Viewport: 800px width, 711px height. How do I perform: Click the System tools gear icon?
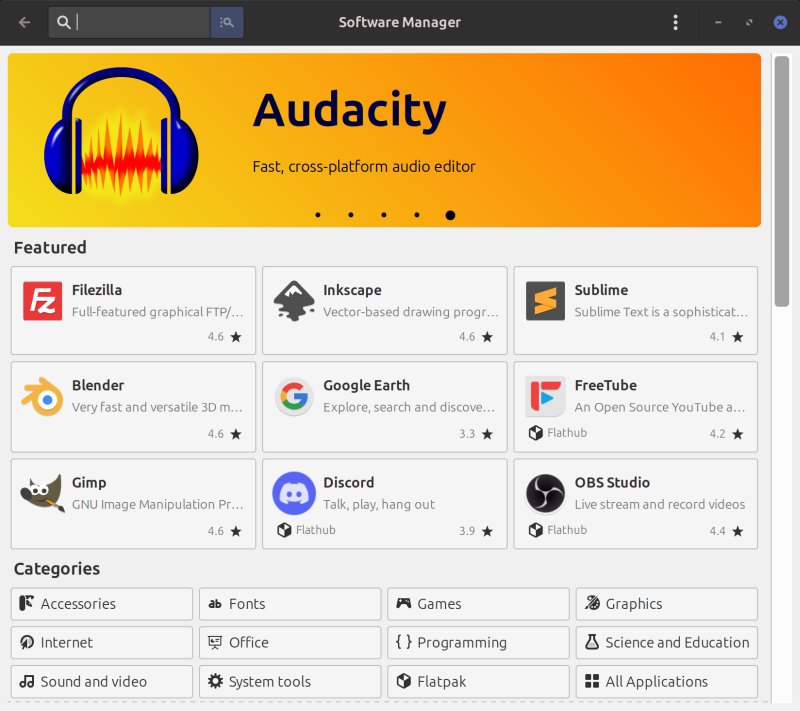215,681
